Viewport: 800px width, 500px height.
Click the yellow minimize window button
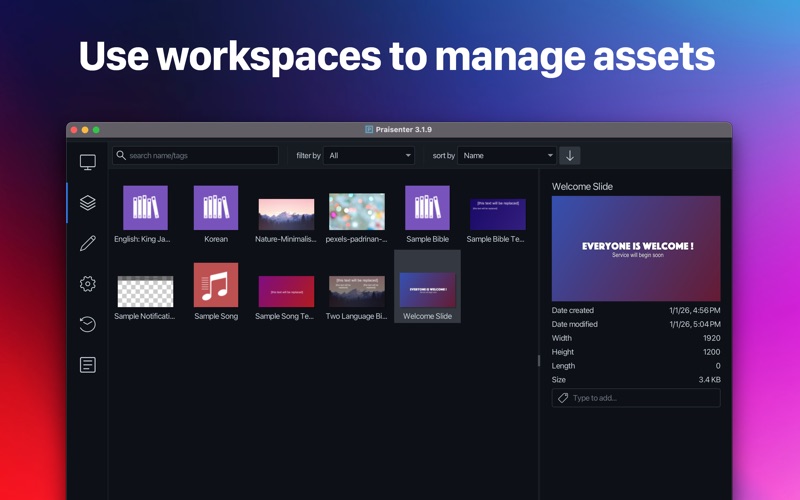pyautogui.click(x=85, y=130)
